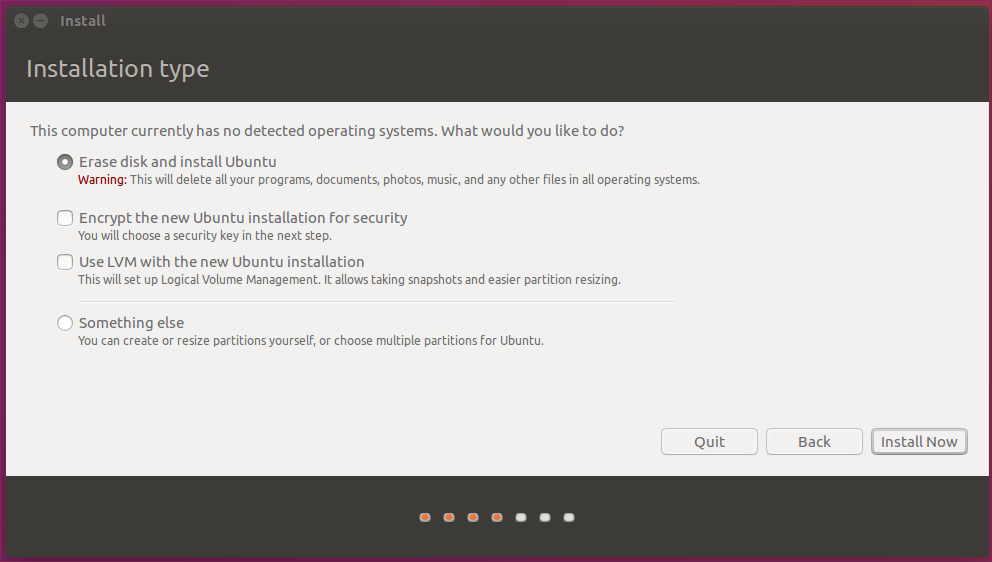Viewport: 992px width, 562px height.
Task: Go Back to the previous step
Action: [x=814, y=442]
